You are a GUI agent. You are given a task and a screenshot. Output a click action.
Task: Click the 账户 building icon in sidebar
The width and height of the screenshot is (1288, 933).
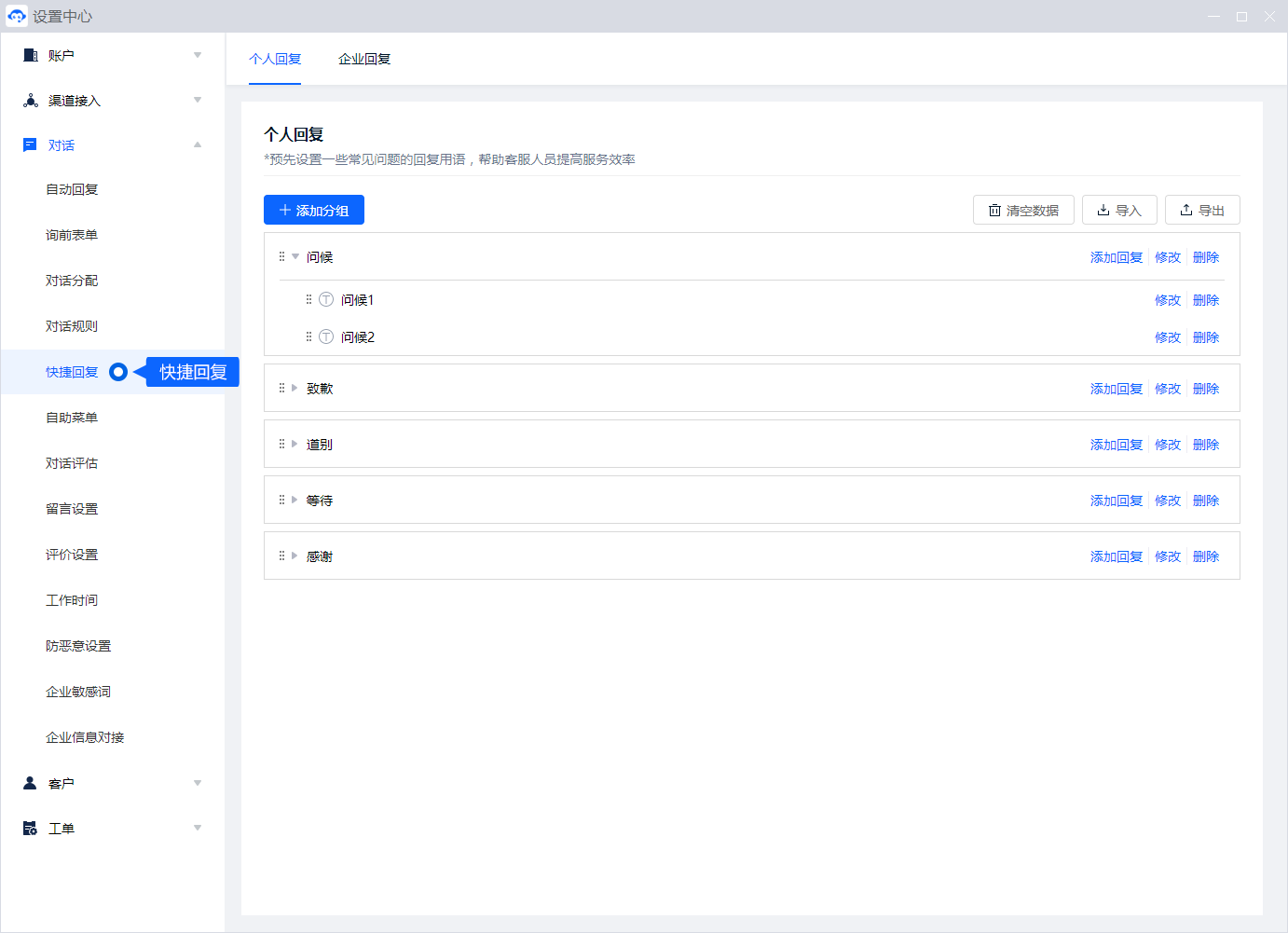coord(31,55)
